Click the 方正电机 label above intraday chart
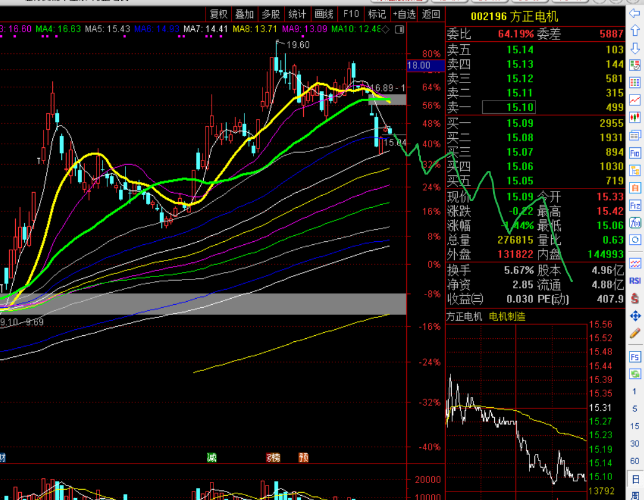The width and height of the screenshot is (644, 500). [464, 317]
